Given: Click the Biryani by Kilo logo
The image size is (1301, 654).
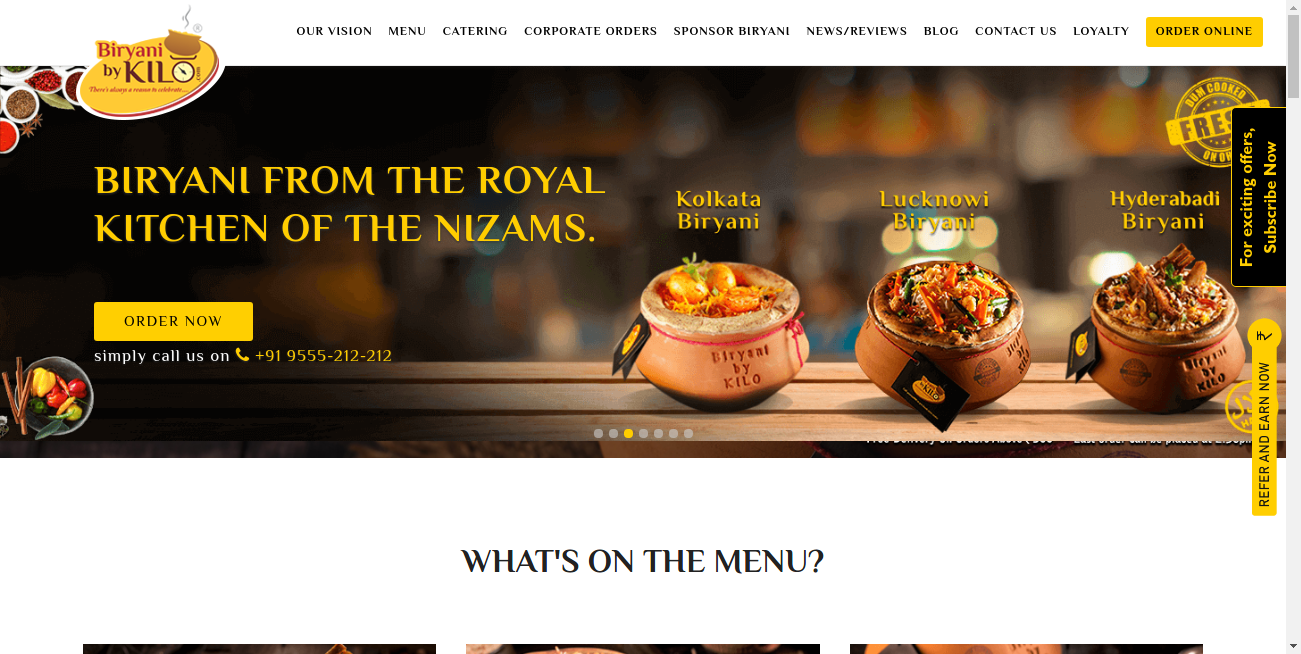Looking at the screenshot, I should point(152,62).
